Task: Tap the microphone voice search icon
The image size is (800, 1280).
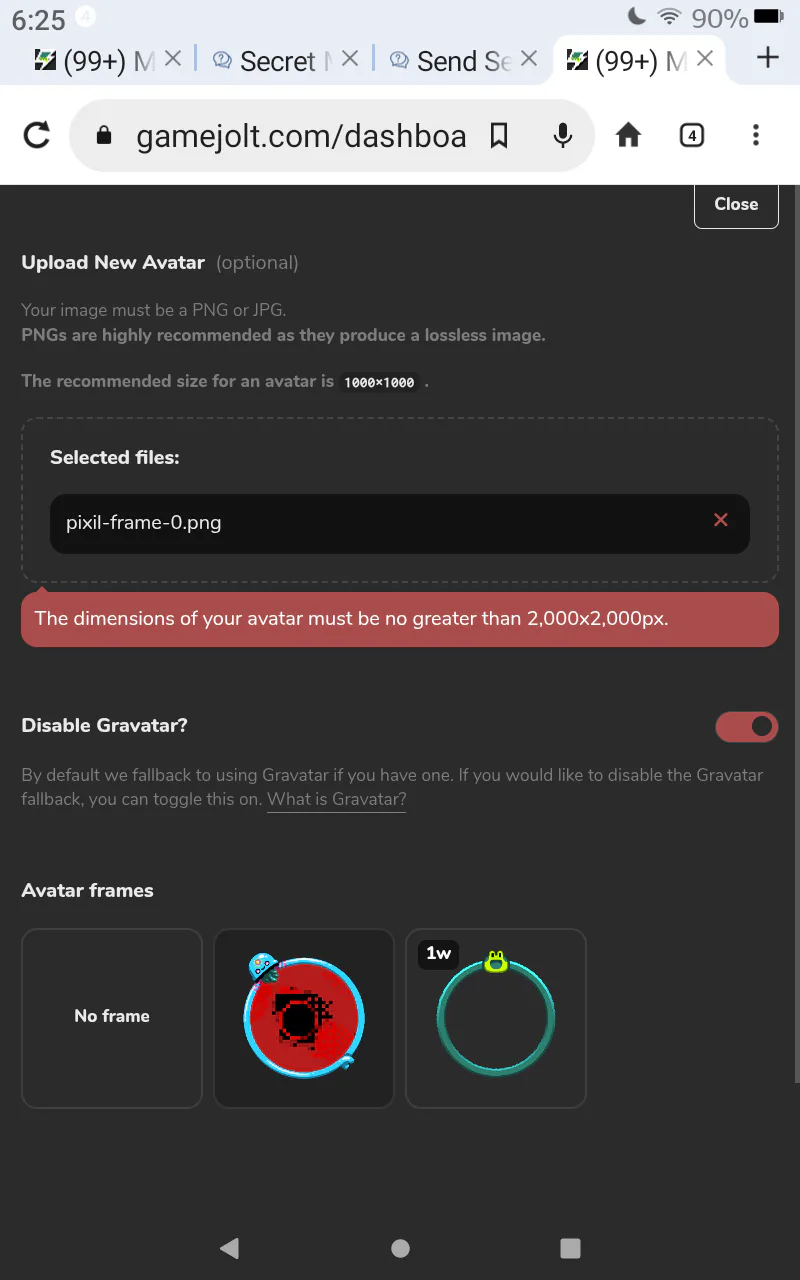Action: tap(563, 135)
